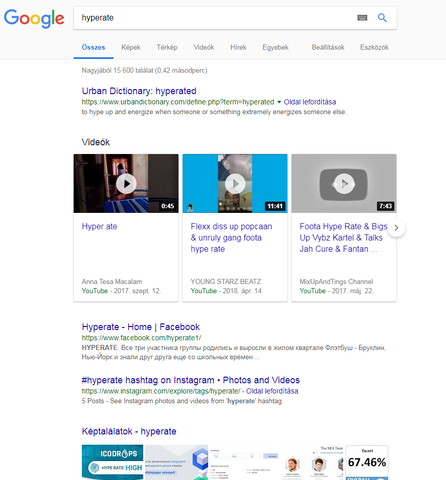Open 'Képtalálatok - hyperate' image results link
Viewport: 446px width, 480px height.
129,431
